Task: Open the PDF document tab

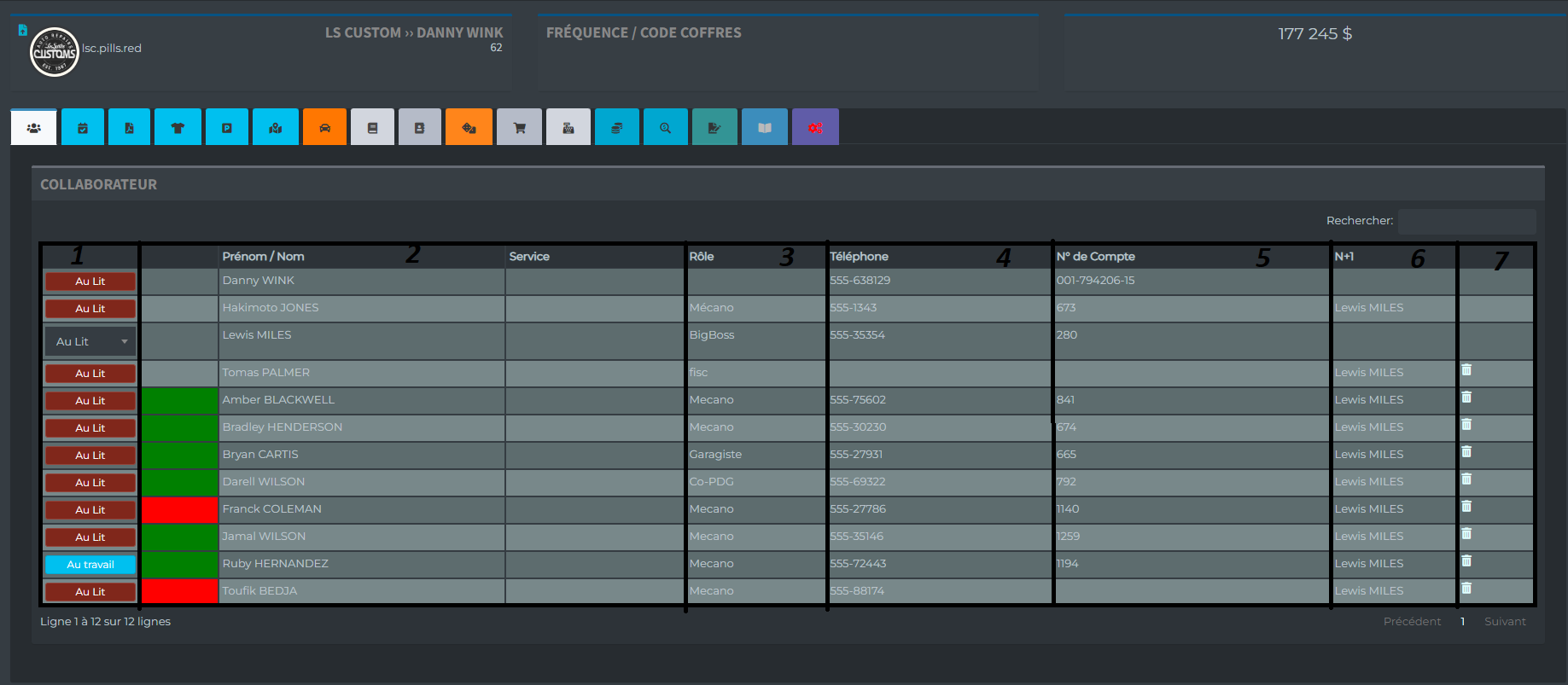Action: point(129,127)
